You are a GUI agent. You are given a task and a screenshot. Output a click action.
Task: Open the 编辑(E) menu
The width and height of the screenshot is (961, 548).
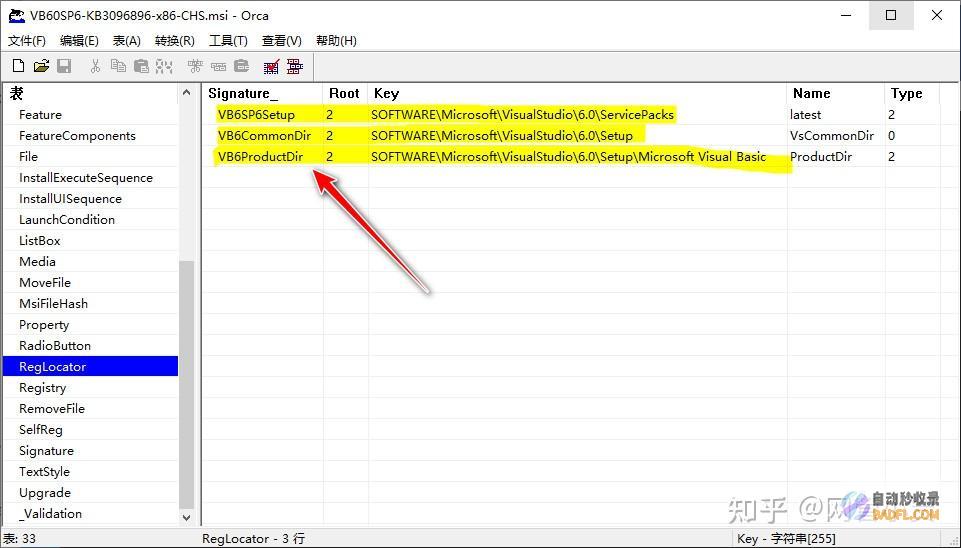[79, 41]
